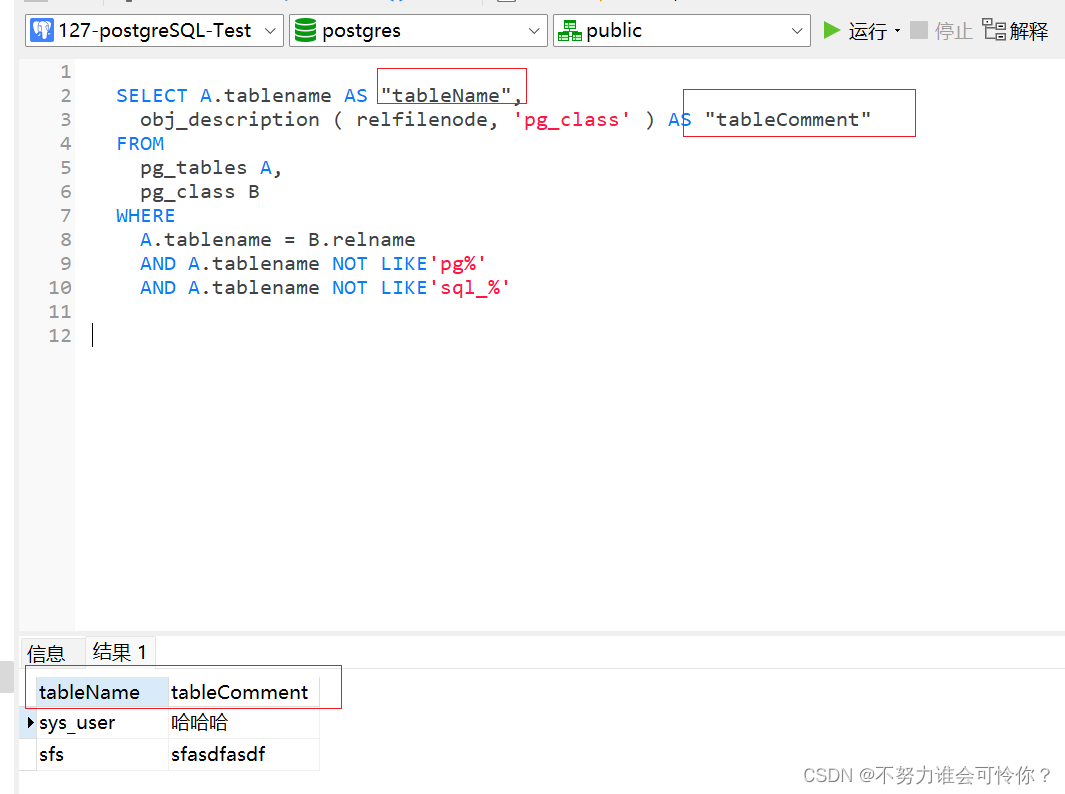Screen dimensions: 1065x794
Task: Expand the Run button options arrow
Action: (897, 31)
